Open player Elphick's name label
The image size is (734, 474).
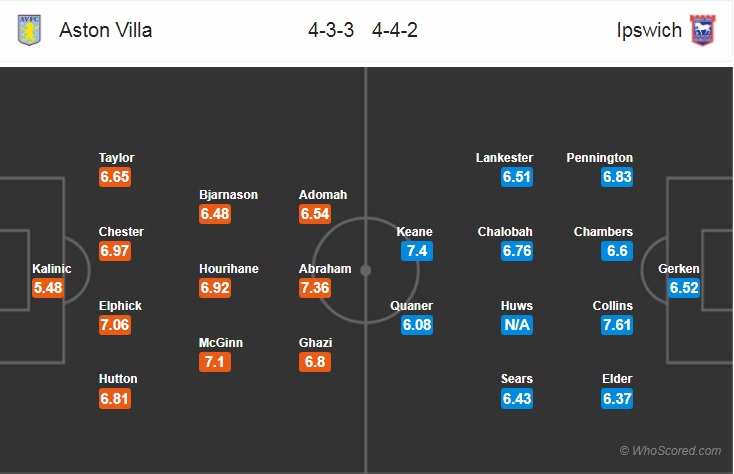(120, 306)
